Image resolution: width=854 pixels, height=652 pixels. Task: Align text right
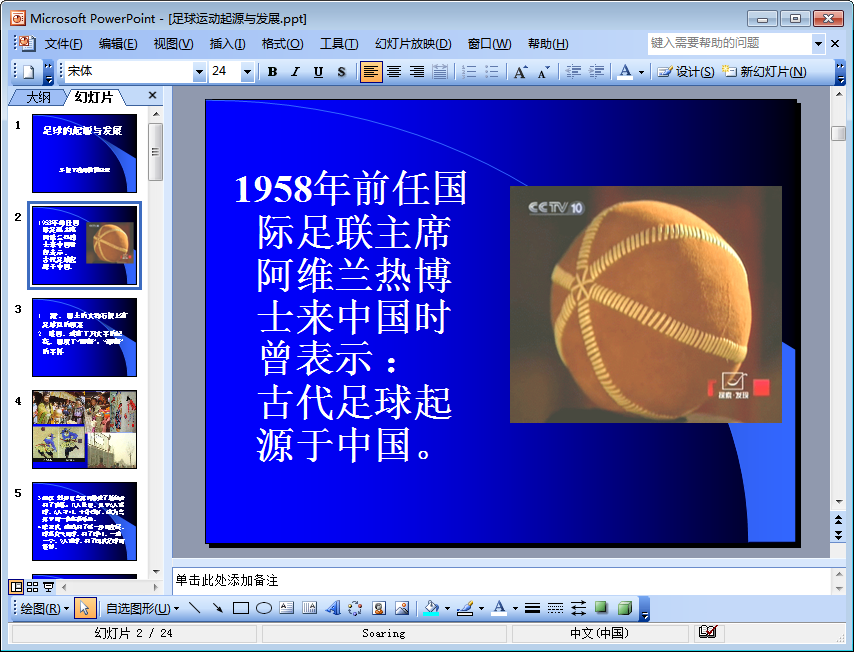(x=417, y=71)
